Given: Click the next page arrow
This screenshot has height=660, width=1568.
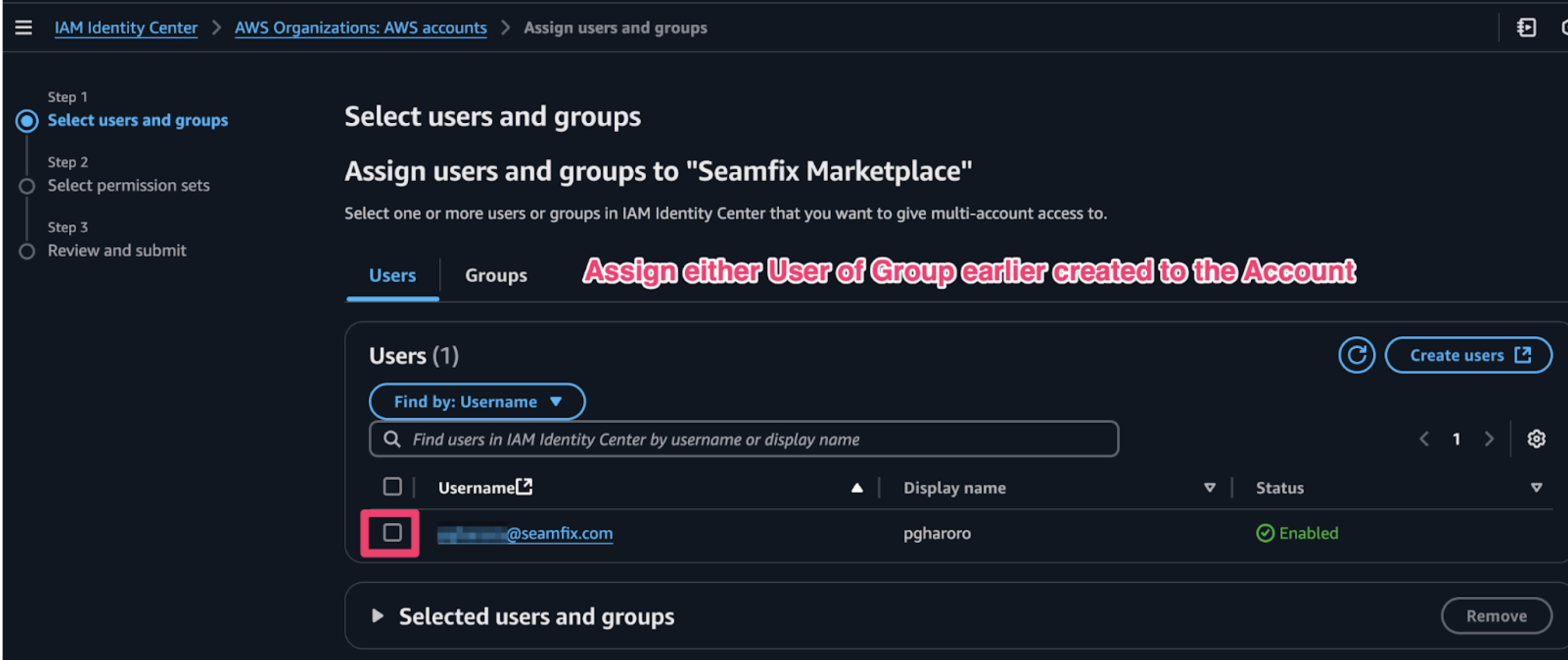Looking at the screenshot, I should coord(1489,439).
